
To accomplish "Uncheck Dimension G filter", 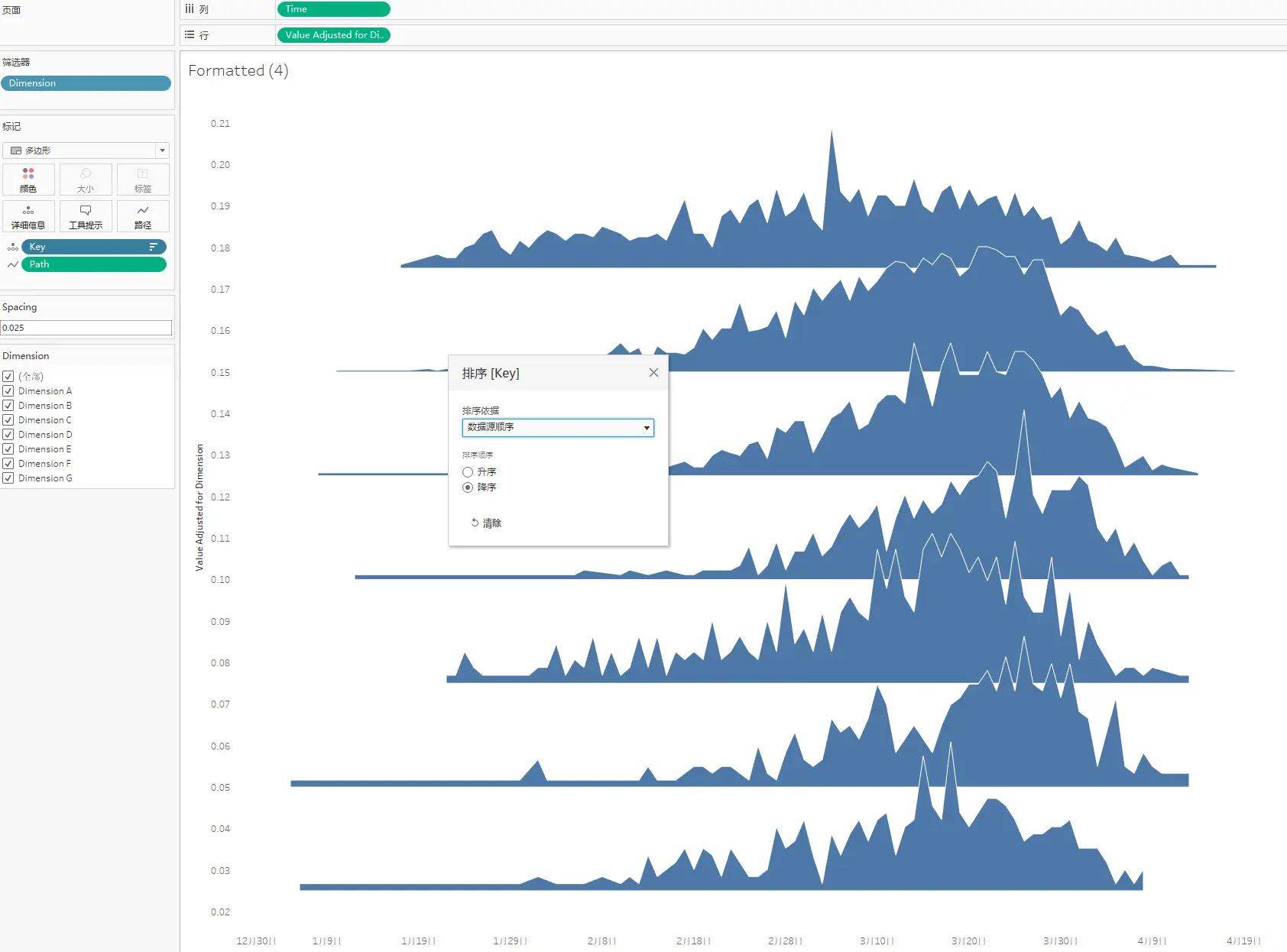I will (8, 478).
